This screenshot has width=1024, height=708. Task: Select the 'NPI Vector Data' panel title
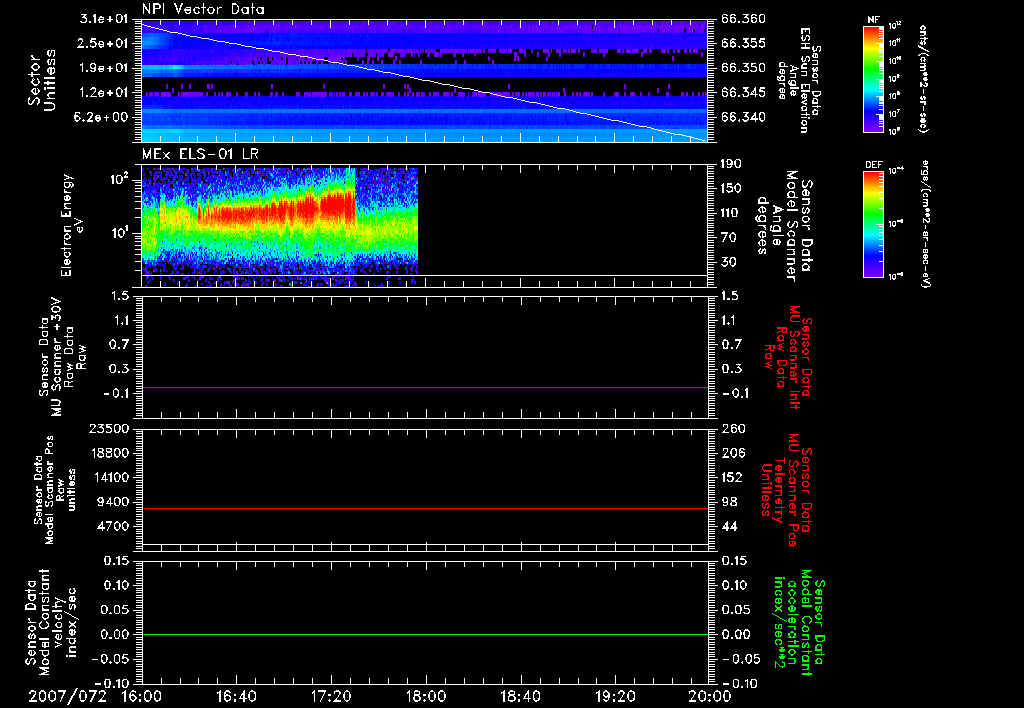pyautogui.click(x=203, y=9)
